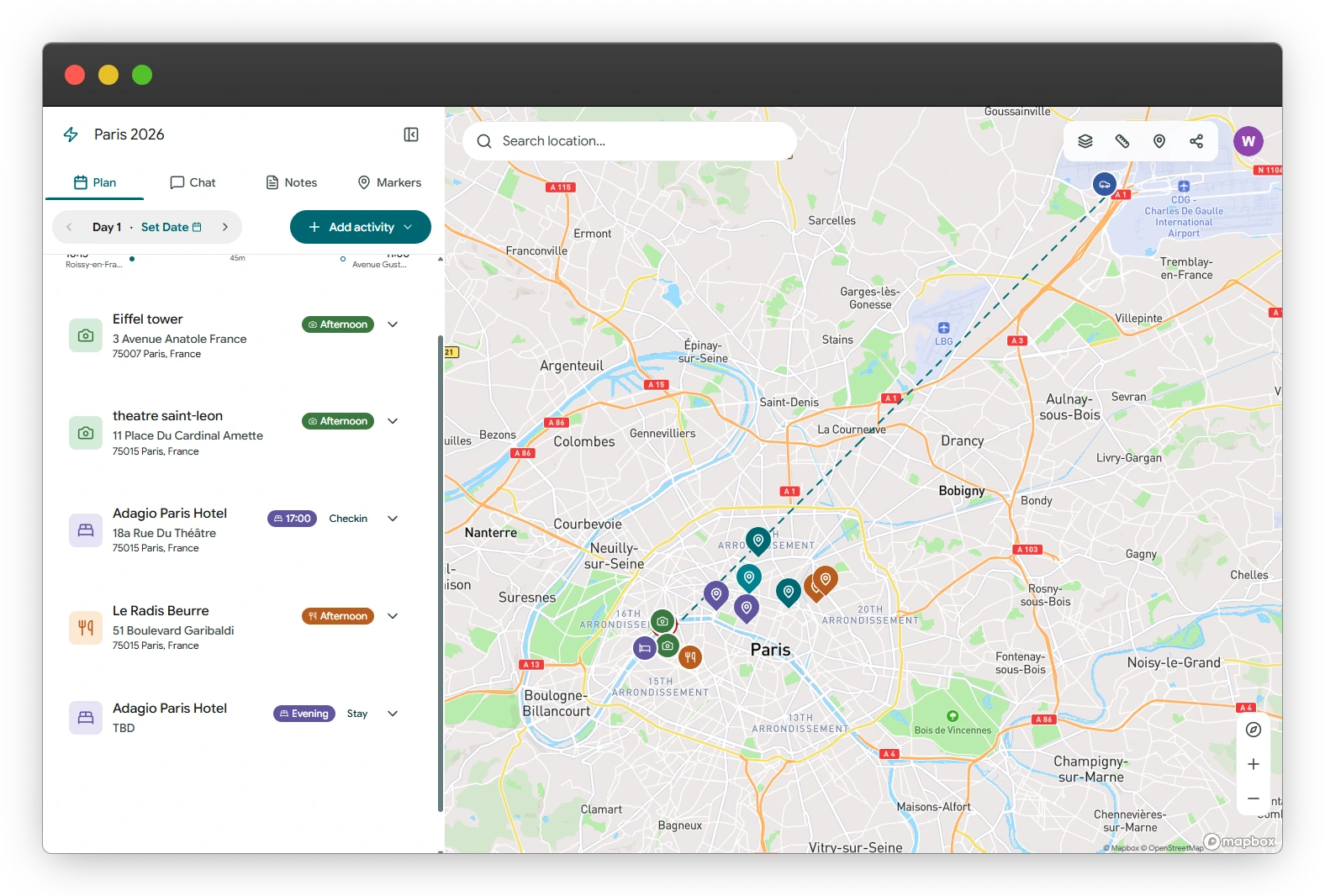Switch to the Notes tab
Viewport: 1325px width, 896px height.
click(292, 182)
